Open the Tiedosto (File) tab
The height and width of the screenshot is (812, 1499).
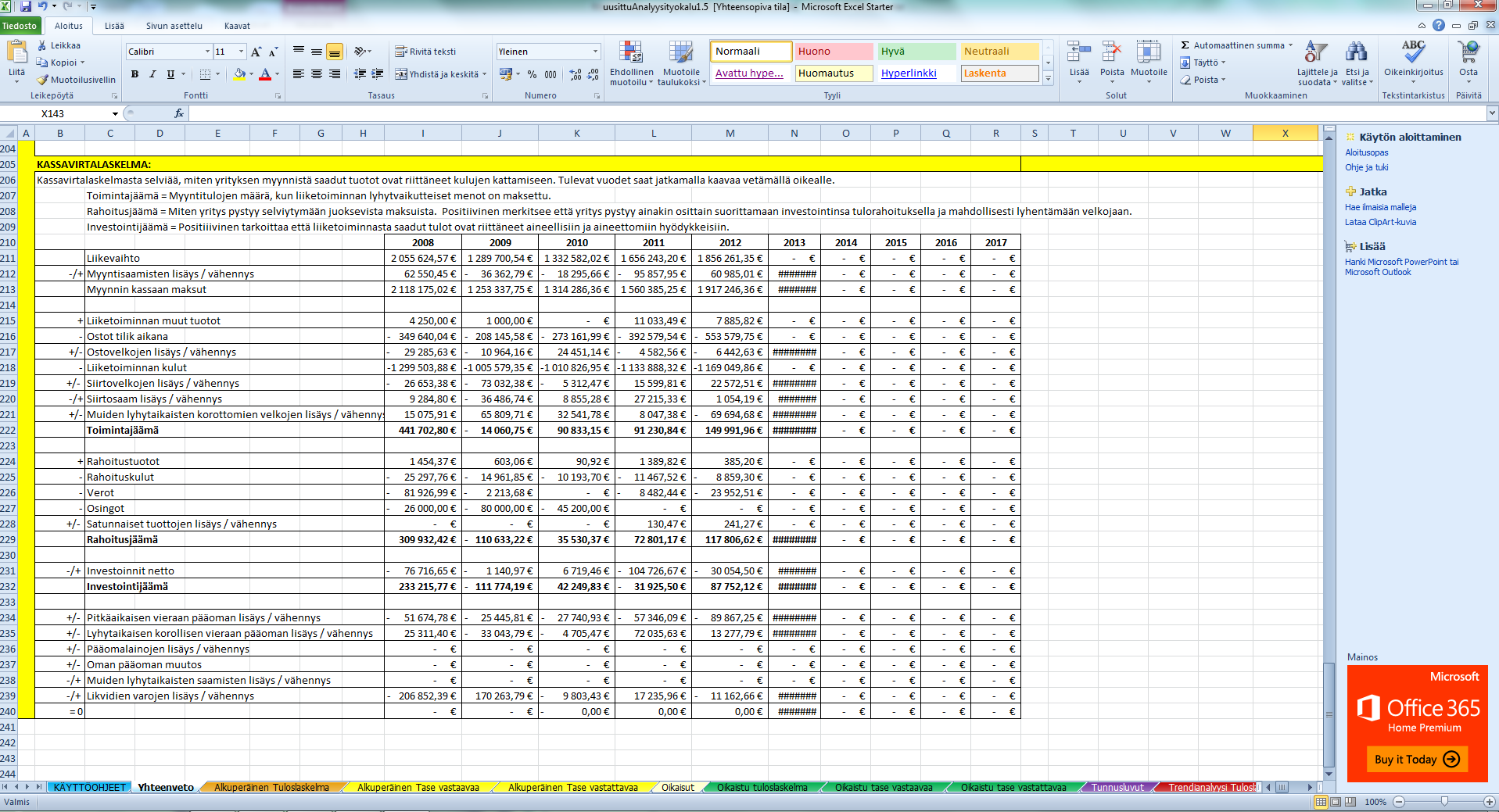coord(20,26)
